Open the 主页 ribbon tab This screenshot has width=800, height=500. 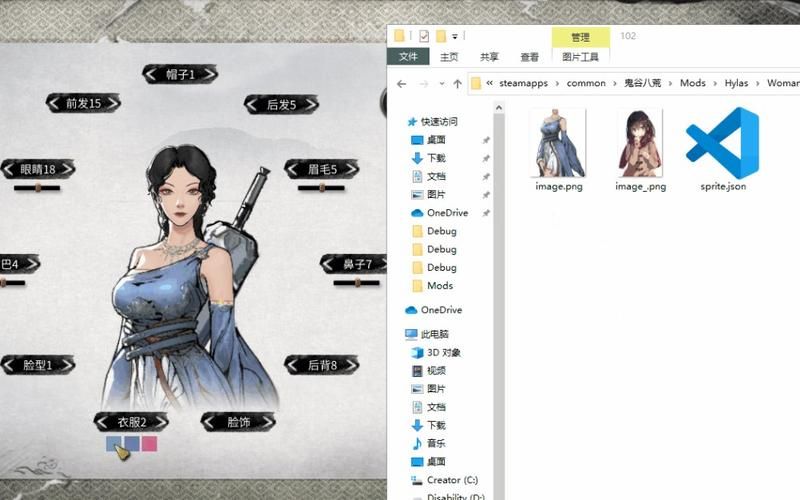449,57
